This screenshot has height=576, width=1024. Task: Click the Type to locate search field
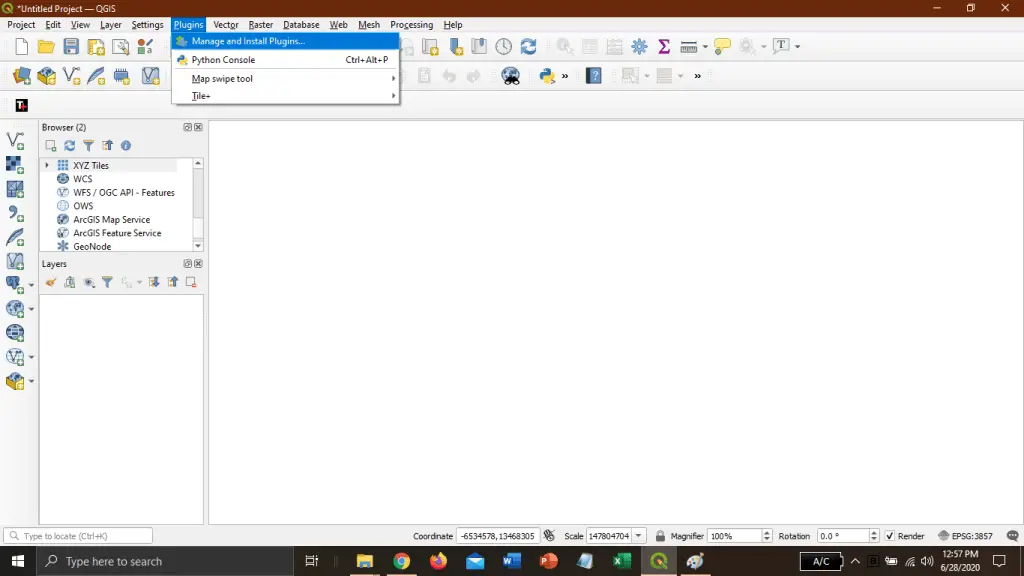tap(78, 536)
